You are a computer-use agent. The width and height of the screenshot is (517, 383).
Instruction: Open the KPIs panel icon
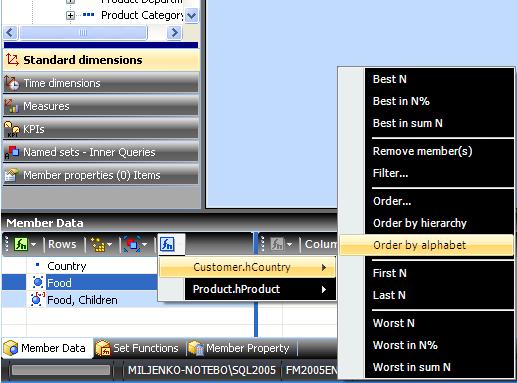pos(12,129)
